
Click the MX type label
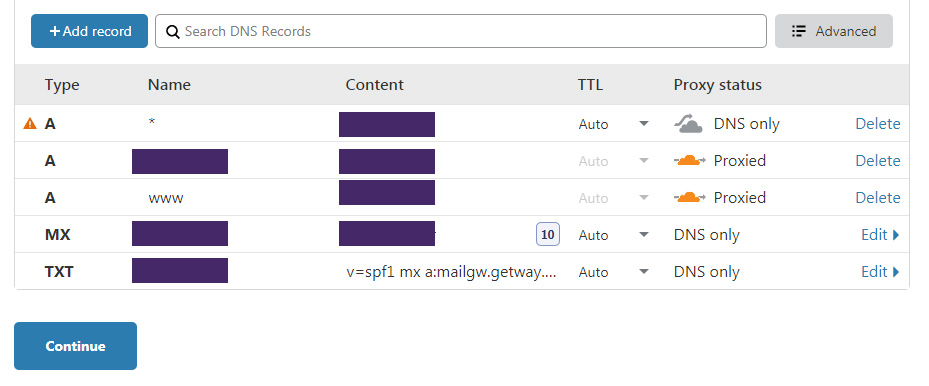(57, 234)
